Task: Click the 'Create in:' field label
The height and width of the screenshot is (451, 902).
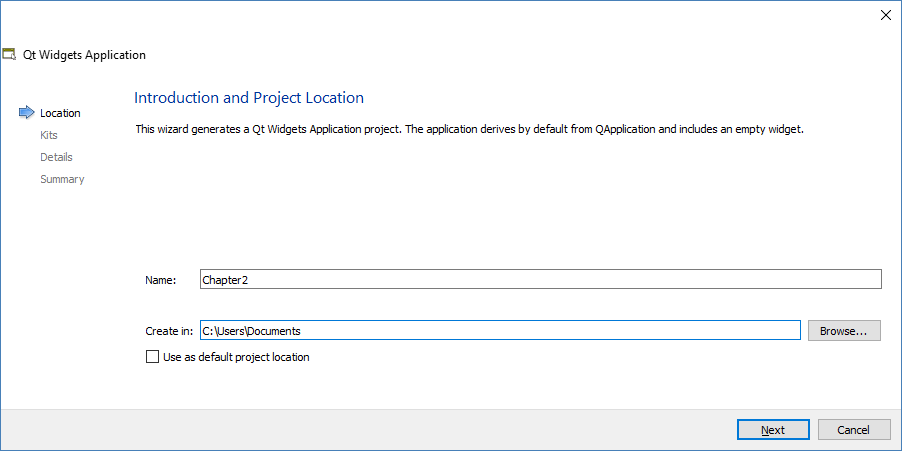Action: click(168, 331)
